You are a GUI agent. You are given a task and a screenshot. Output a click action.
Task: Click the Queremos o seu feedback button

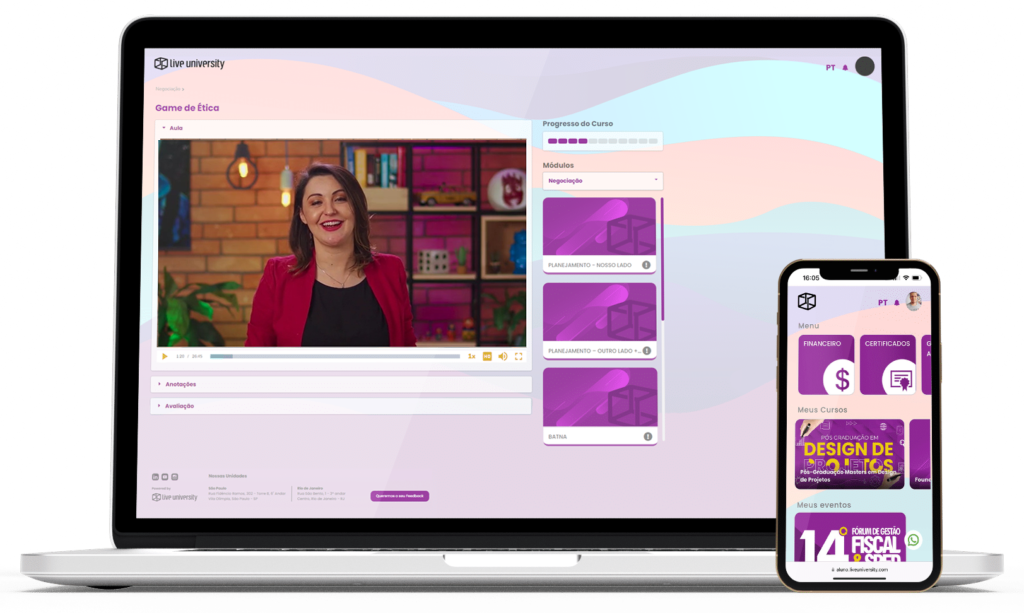click(399, 496)
